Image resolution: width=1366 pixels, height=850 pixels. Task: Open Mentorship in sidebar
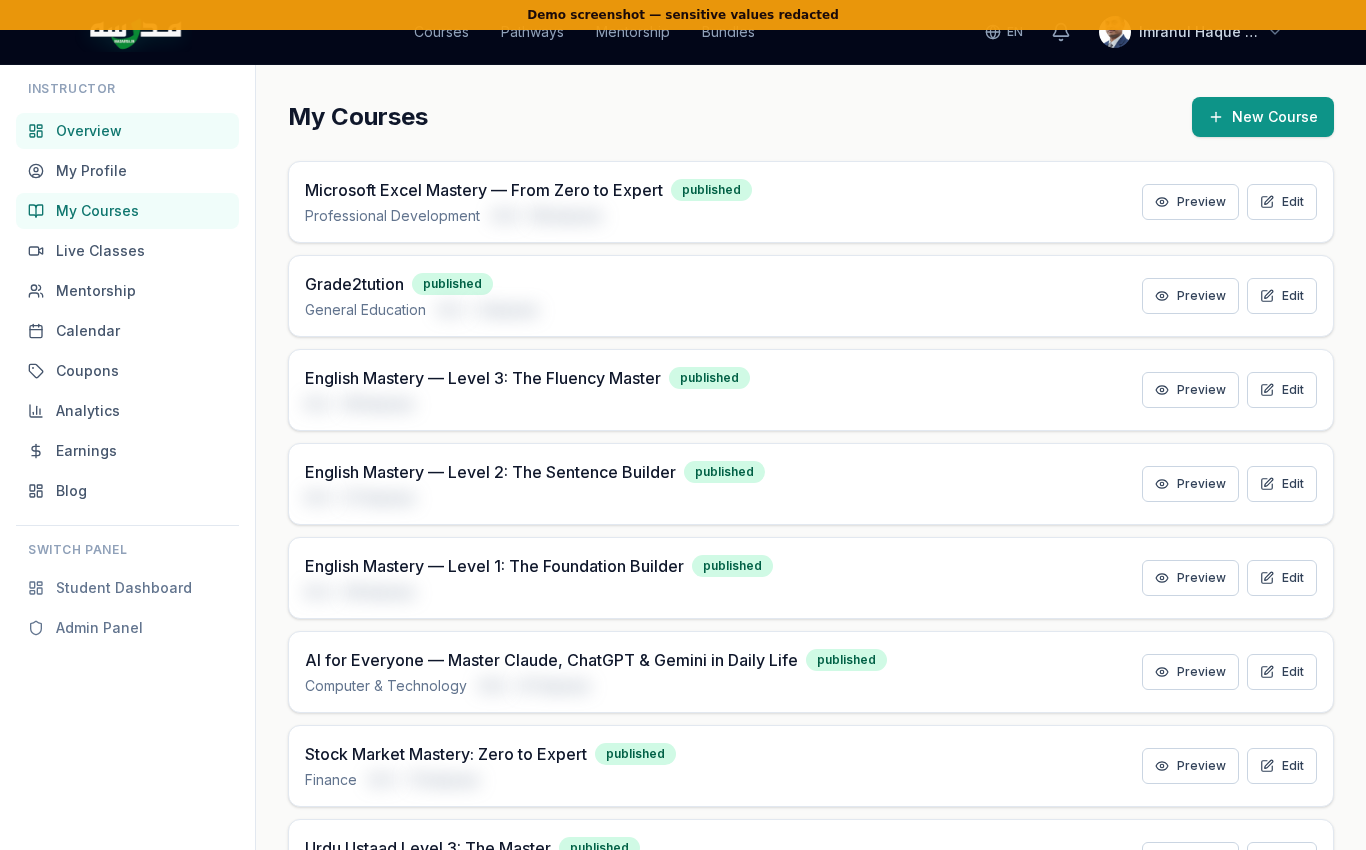click(127, 291)
